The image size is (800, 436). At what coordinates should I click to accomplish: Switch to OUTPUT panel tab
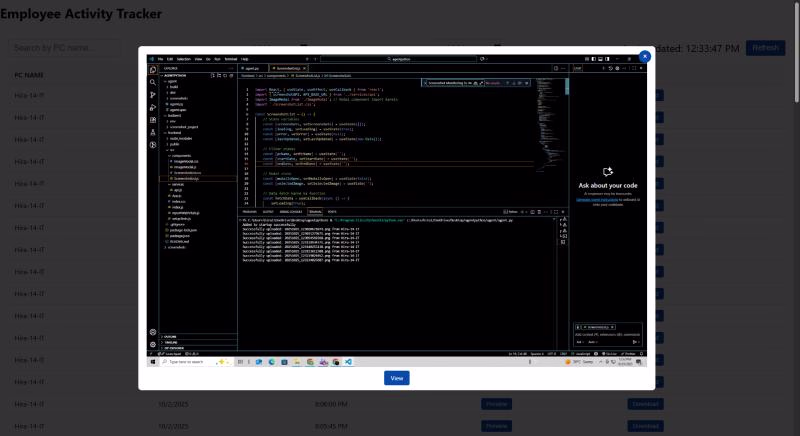(268, 212)
